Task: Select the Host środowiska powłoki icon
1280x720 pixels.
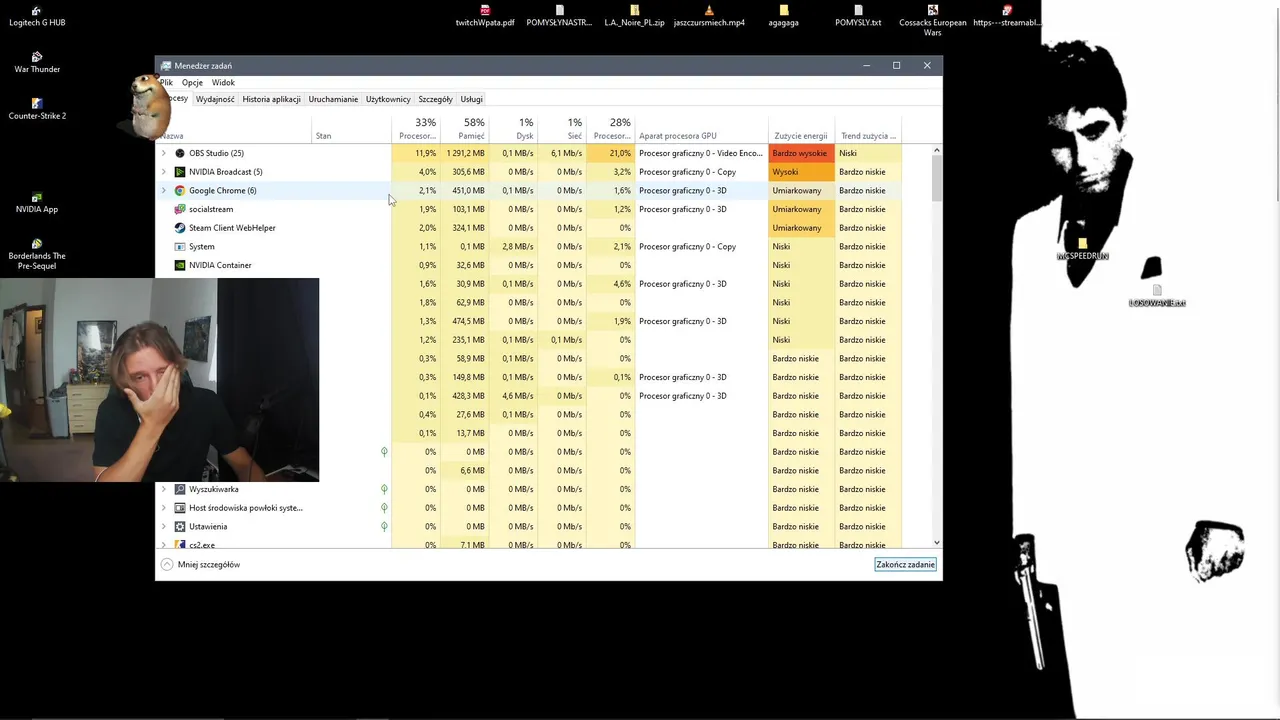Action: 180,508
